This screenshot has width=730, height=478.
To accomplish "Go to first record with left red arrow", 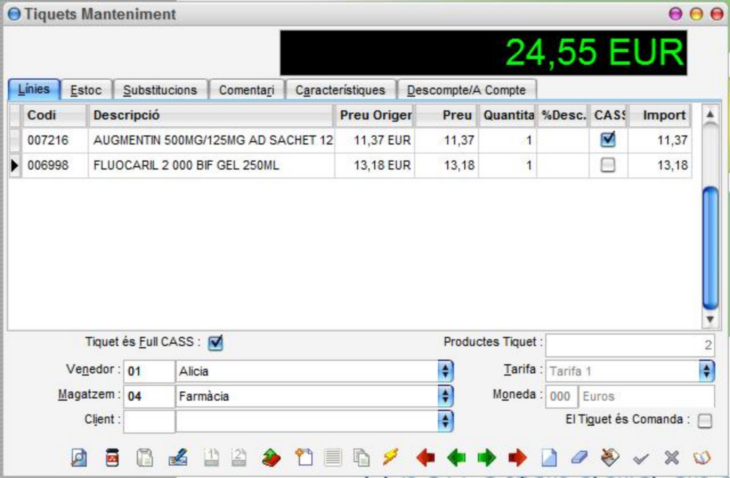I will [x=426, y=458].
